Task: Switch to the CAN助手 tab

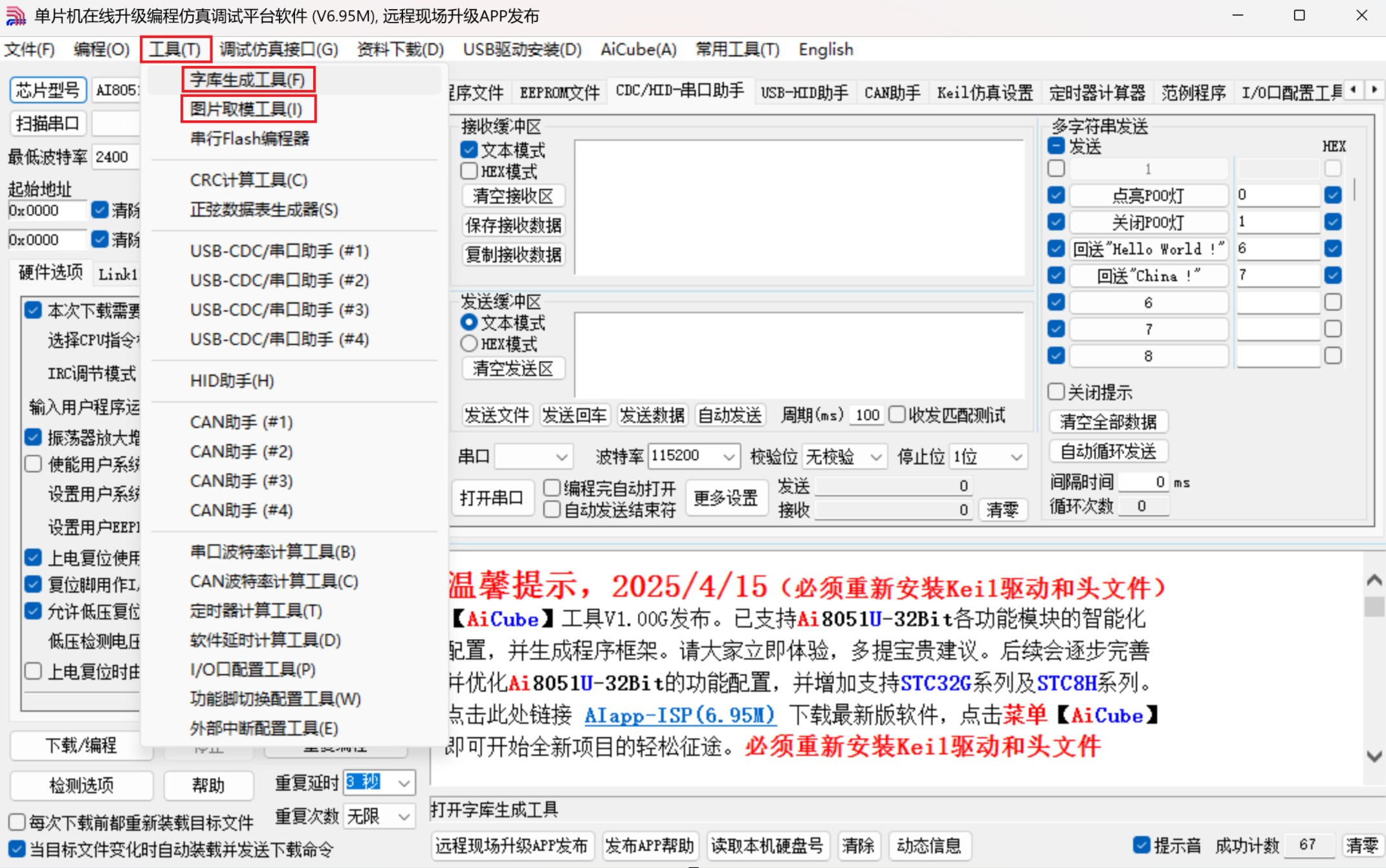Action: click(x=892, y=92)
